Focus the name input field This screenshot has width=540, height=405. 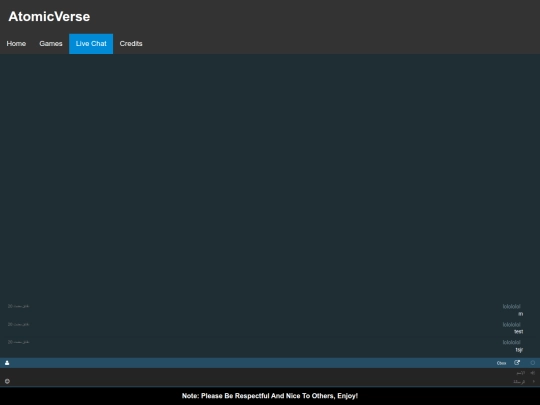pos(265,373)
